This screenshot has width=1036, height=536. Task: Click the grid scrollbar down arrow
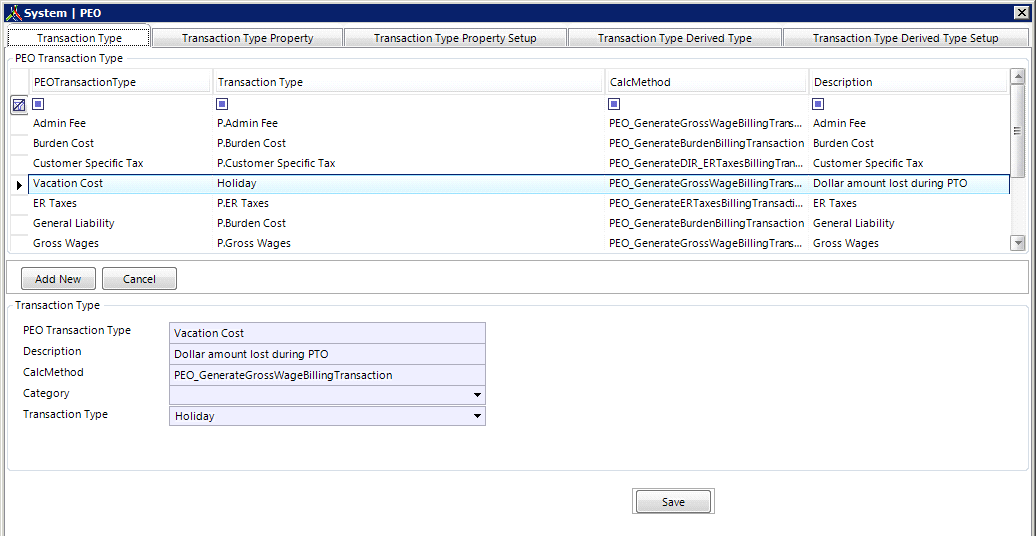coord(1018,243)
